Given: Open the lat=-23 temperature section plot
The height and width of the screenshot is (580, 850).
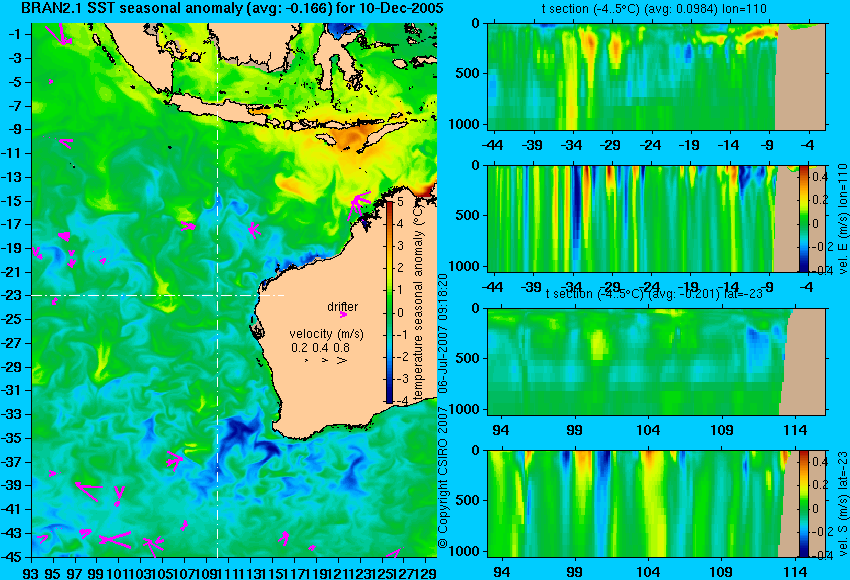Looking at the screenshot, I should point(657,362).
